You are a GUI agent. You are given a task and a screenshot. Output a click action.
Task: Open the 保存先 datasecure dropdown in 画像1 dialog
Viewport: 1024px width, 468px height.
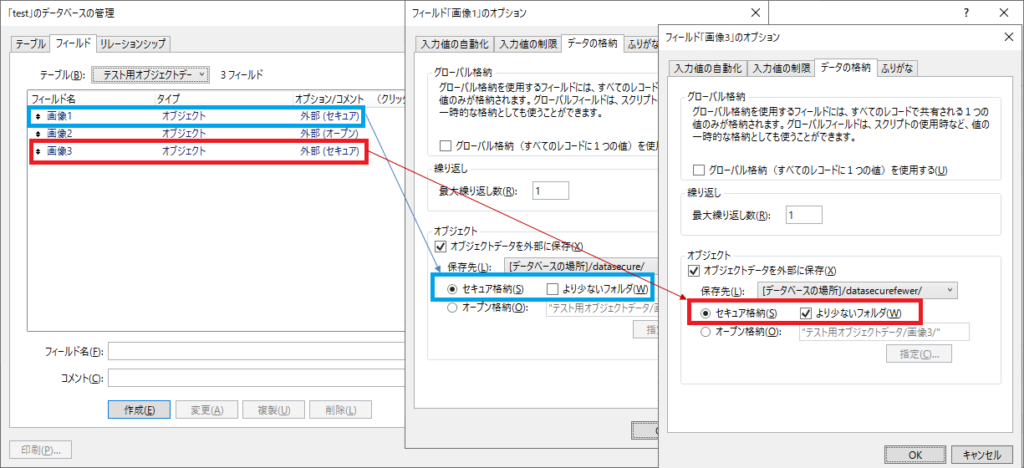tap(581, 266)
